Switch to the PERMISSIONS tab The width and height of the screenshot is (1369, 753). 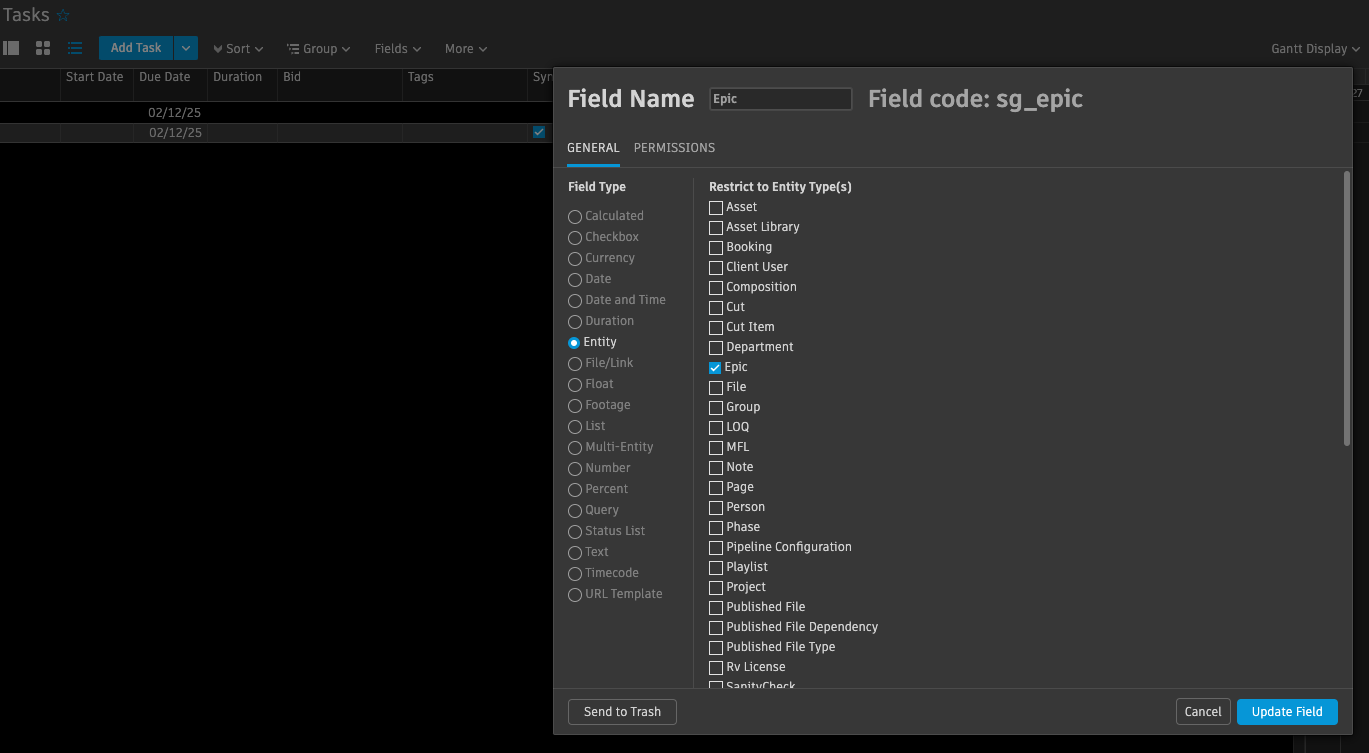(674, 148)
